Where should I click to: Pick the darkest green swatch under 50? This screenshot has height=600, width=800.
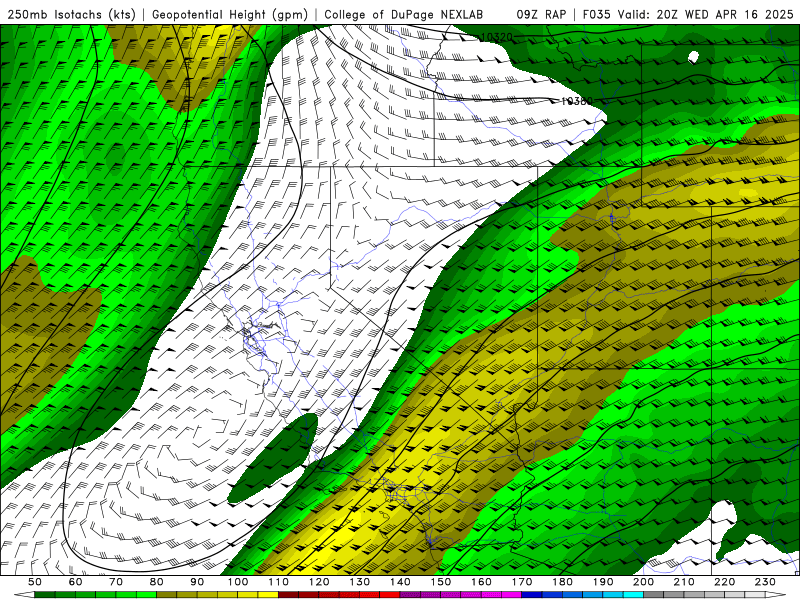[45, 595]
